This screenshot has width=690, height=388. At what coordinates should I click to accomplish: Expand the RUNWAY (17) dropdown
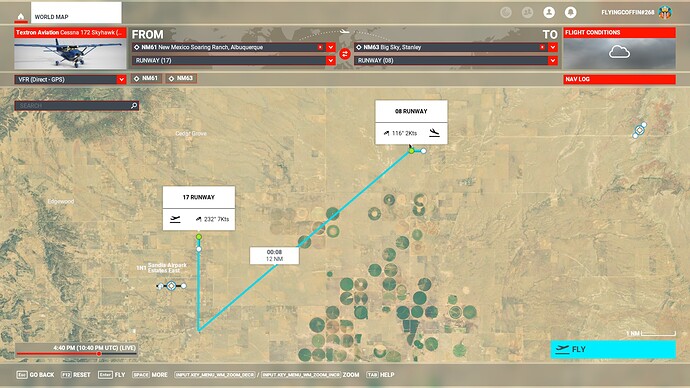click(330, 60)
